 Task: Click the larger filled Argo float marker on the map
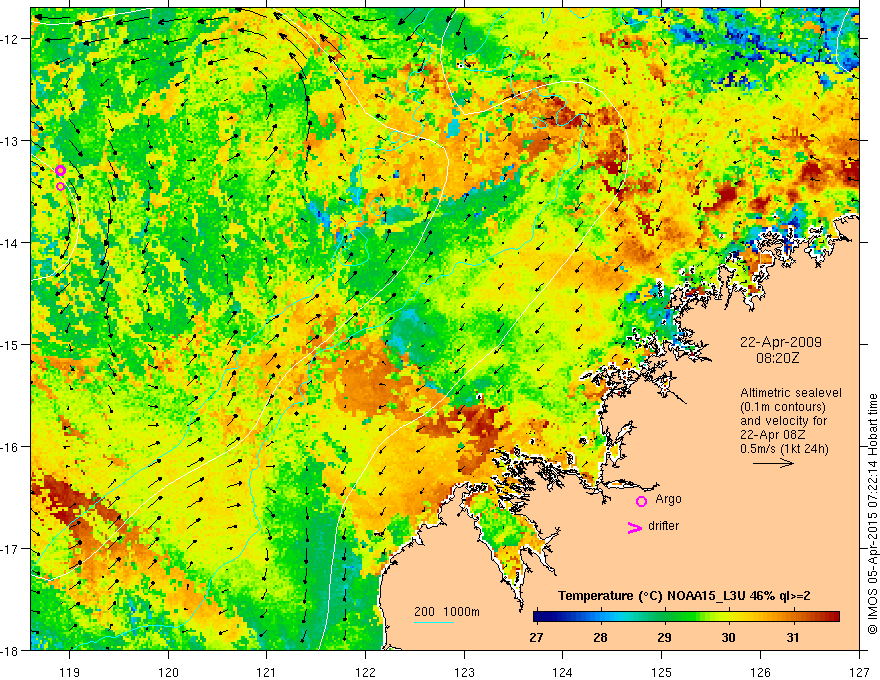pos(61,171)
